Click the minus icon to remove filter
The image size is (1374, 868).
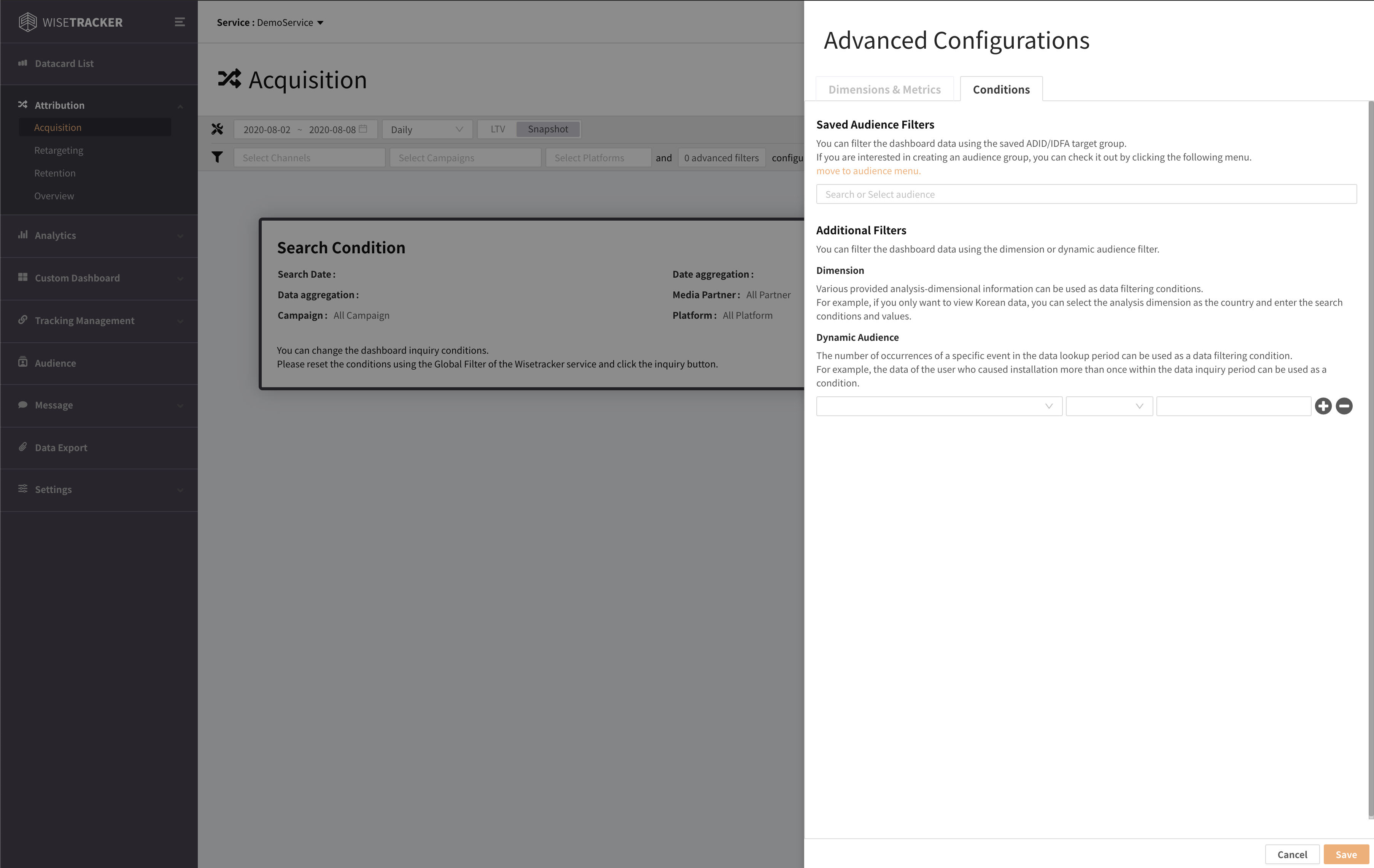point(1344,406)
